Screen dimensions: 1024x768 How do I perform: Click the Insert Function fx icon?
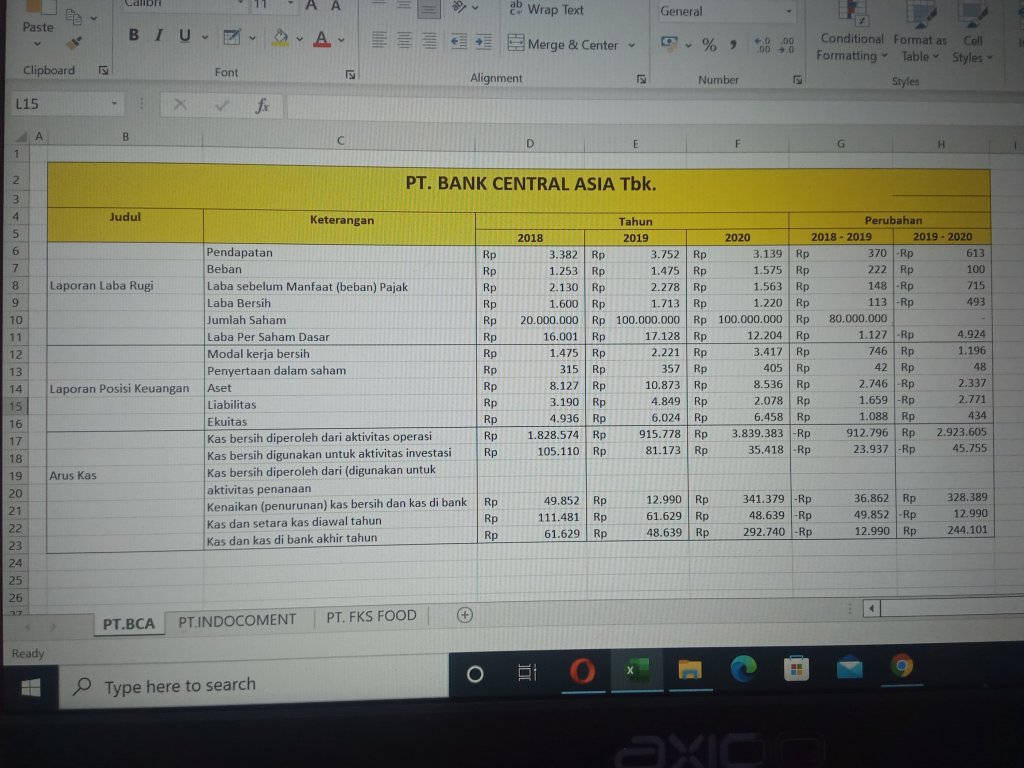point(262,106)
